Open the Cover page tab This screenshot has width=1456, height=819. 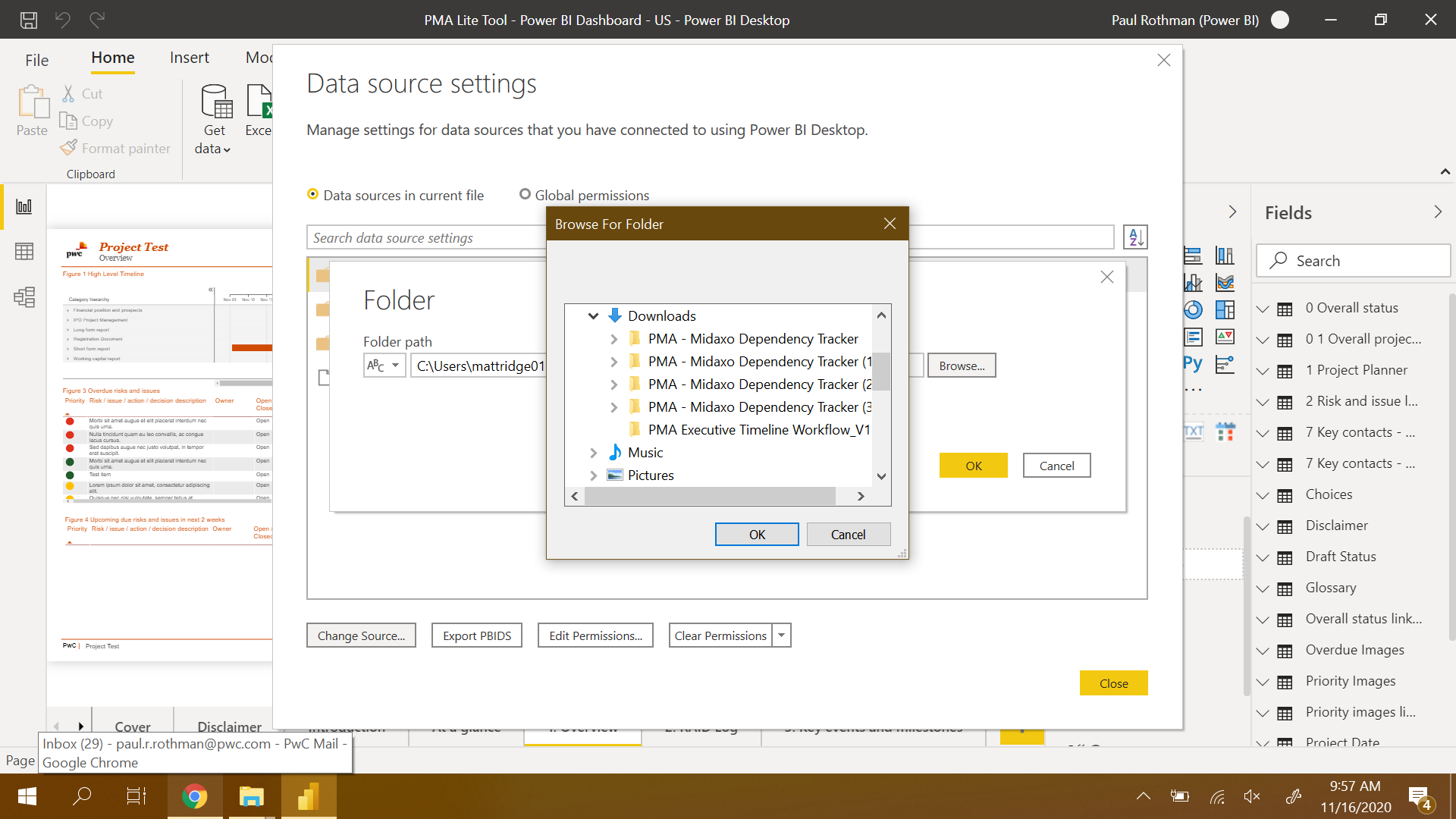point(133,726)
